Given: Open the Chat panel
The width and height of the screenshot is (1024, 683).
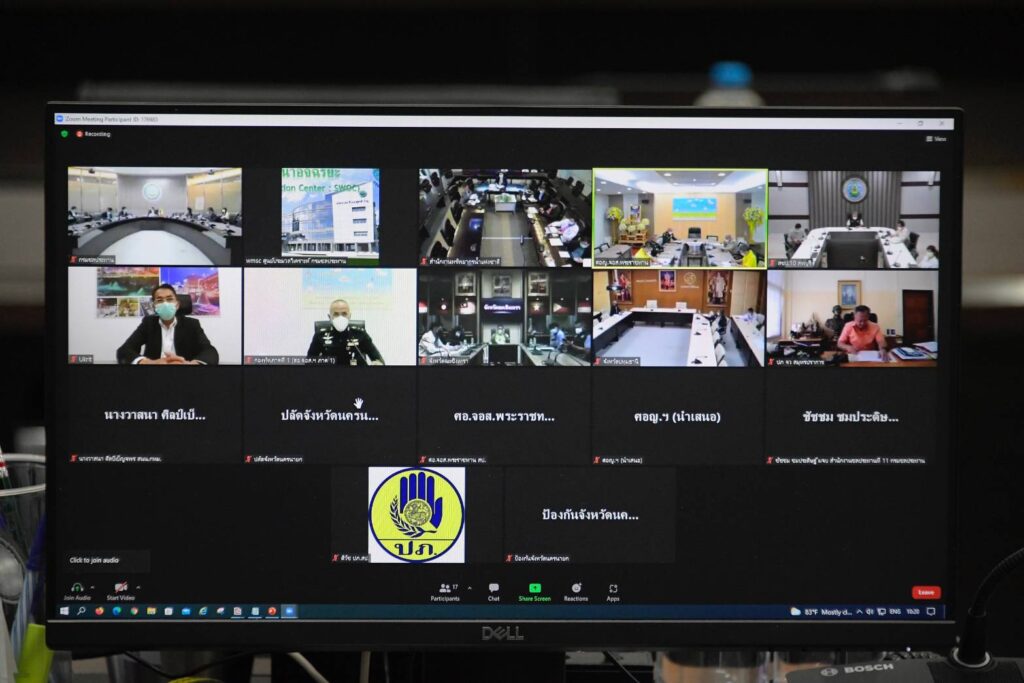Looking at the screenshot, I should [x=493, y=589].
